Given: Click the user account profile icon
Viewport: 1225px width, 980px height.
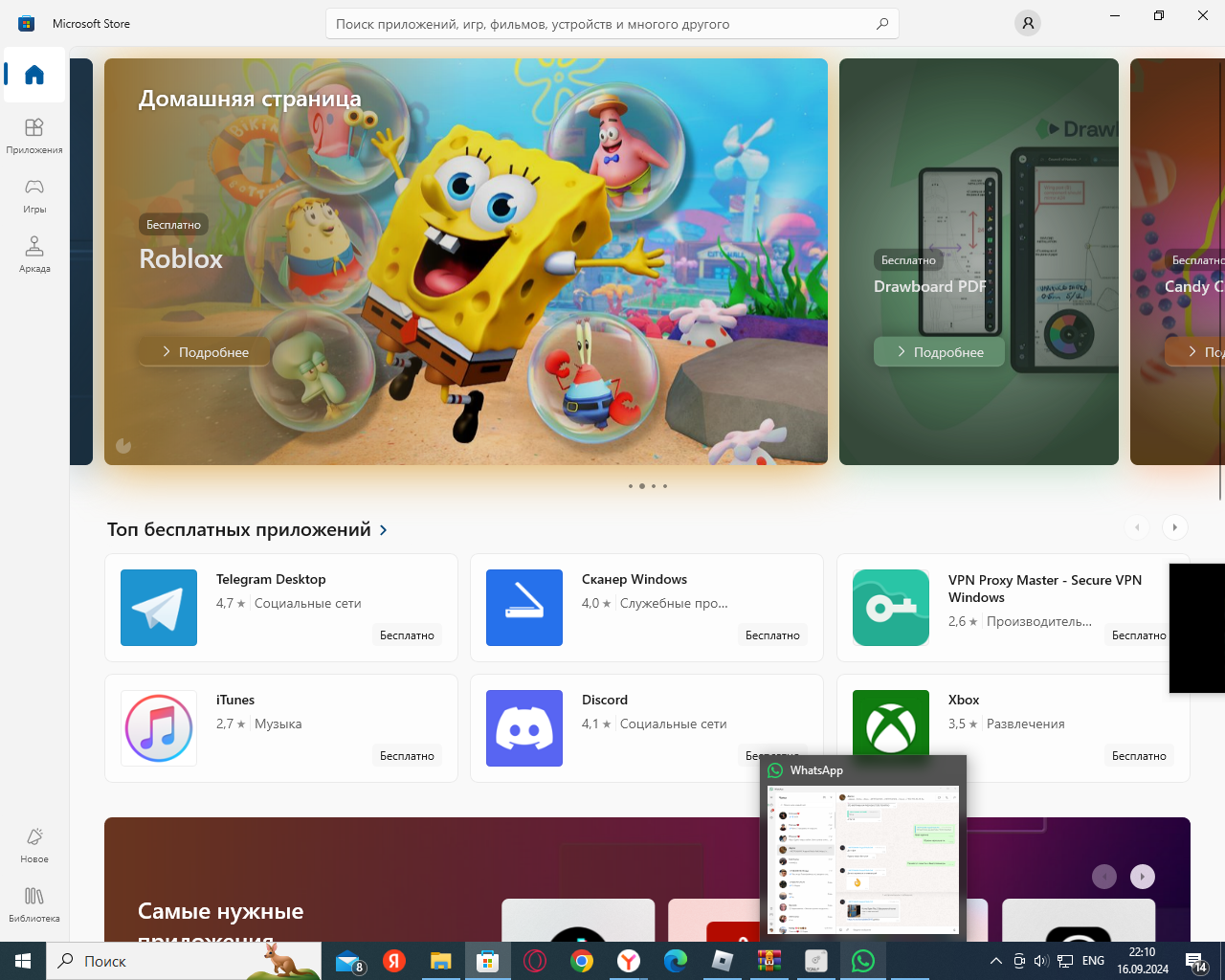Looking at the screenshot, I should tap(1027, 23).
